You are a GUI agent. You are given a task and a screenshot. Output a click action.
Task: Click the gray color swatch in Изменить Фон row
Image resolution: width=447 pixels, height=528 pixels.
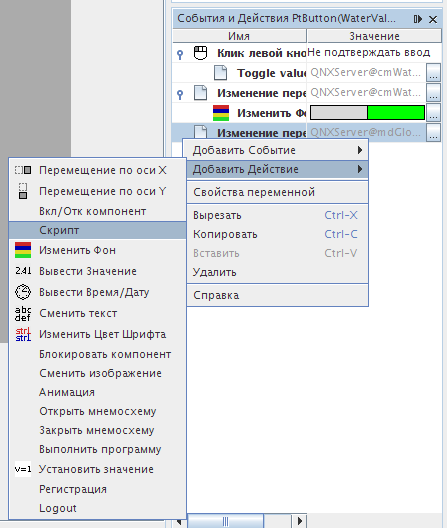[x=339, y=112]
